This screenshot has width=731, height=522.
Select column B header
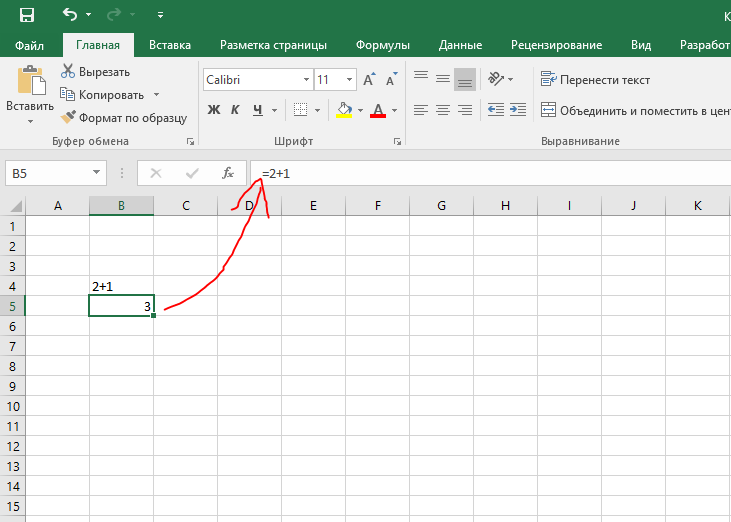coord(121,206)
